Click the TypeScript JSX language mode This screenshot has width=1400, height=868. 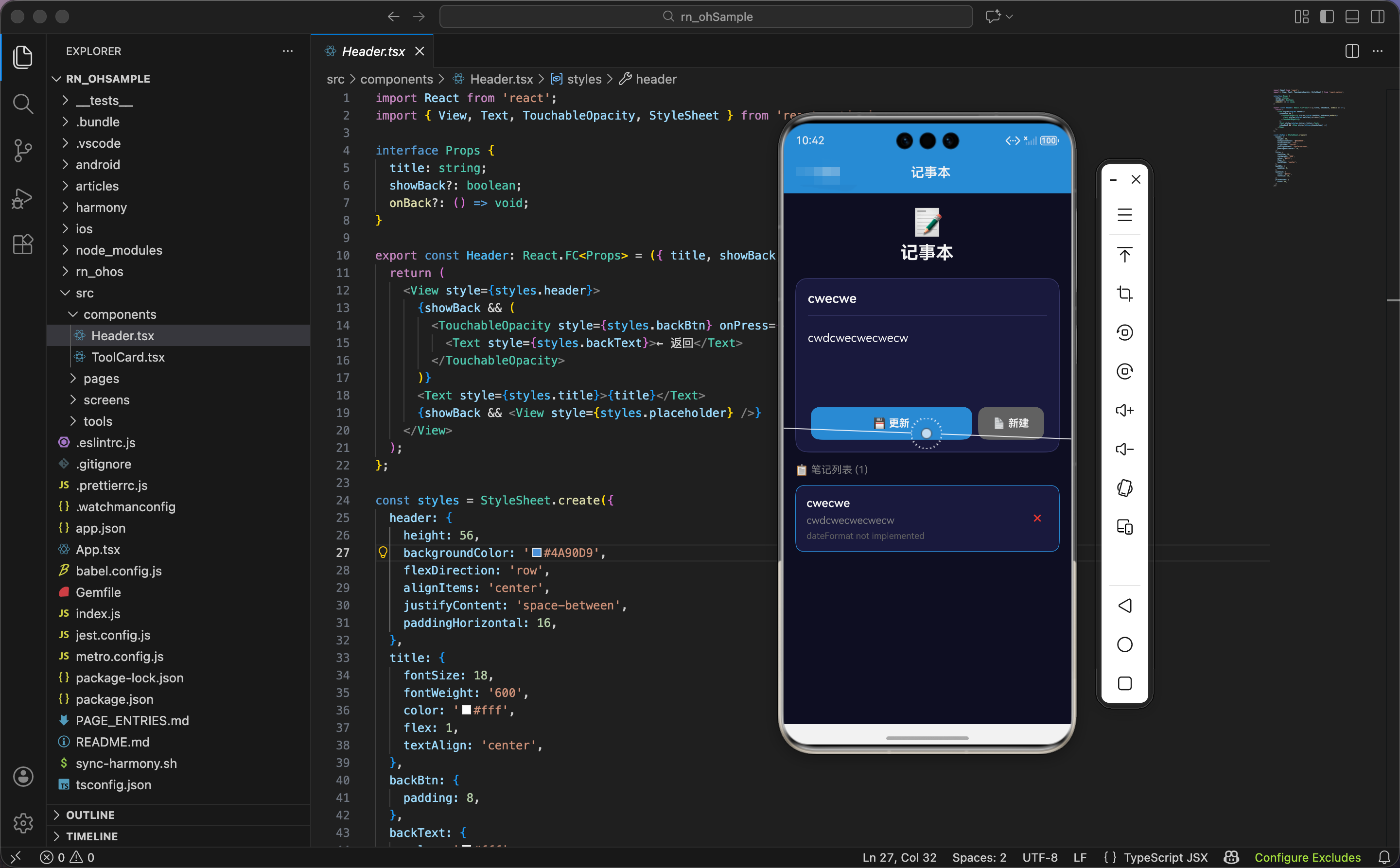(1165, 856)
